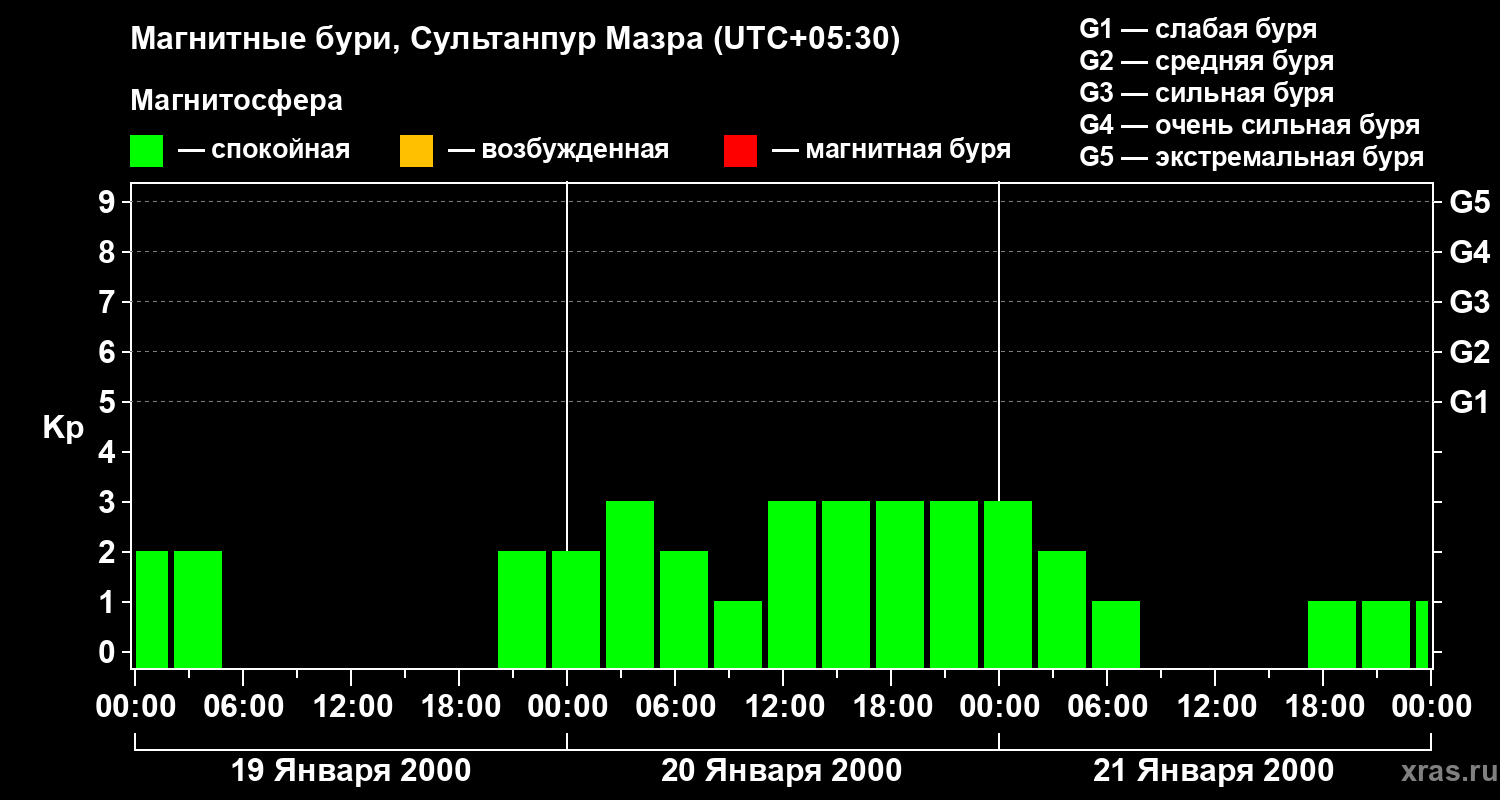Click the '06:00' time label under 20 January

point(675,707)
